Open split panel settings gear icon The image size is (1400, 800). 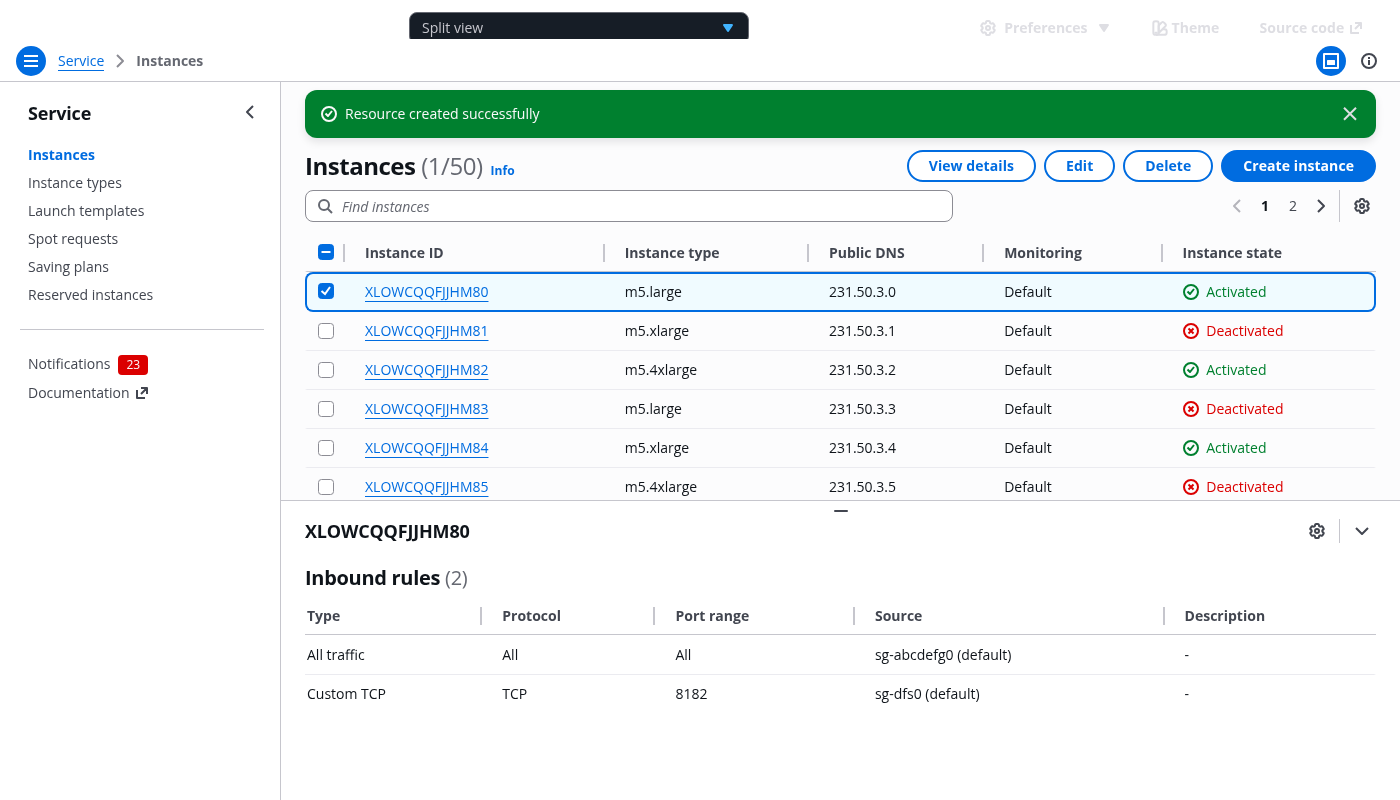pos(1317,531)
